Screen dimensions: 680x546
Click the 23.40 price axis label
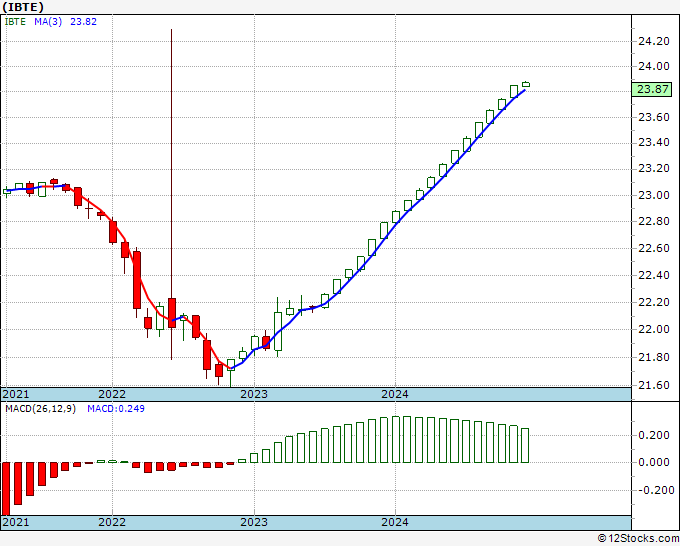[654, 142]
